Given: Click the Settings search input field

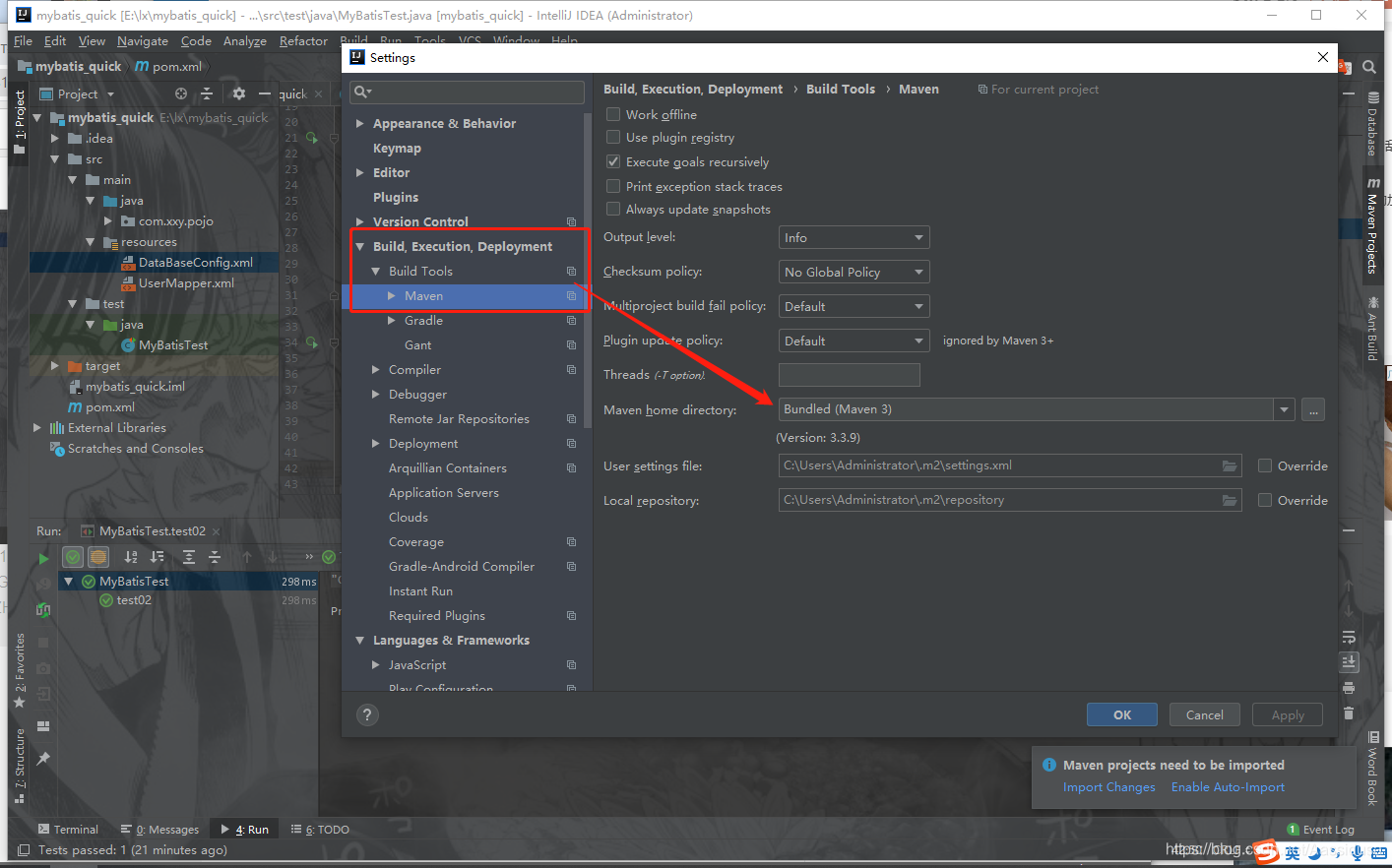Looking at the screenshot, I should coord(468,92).
